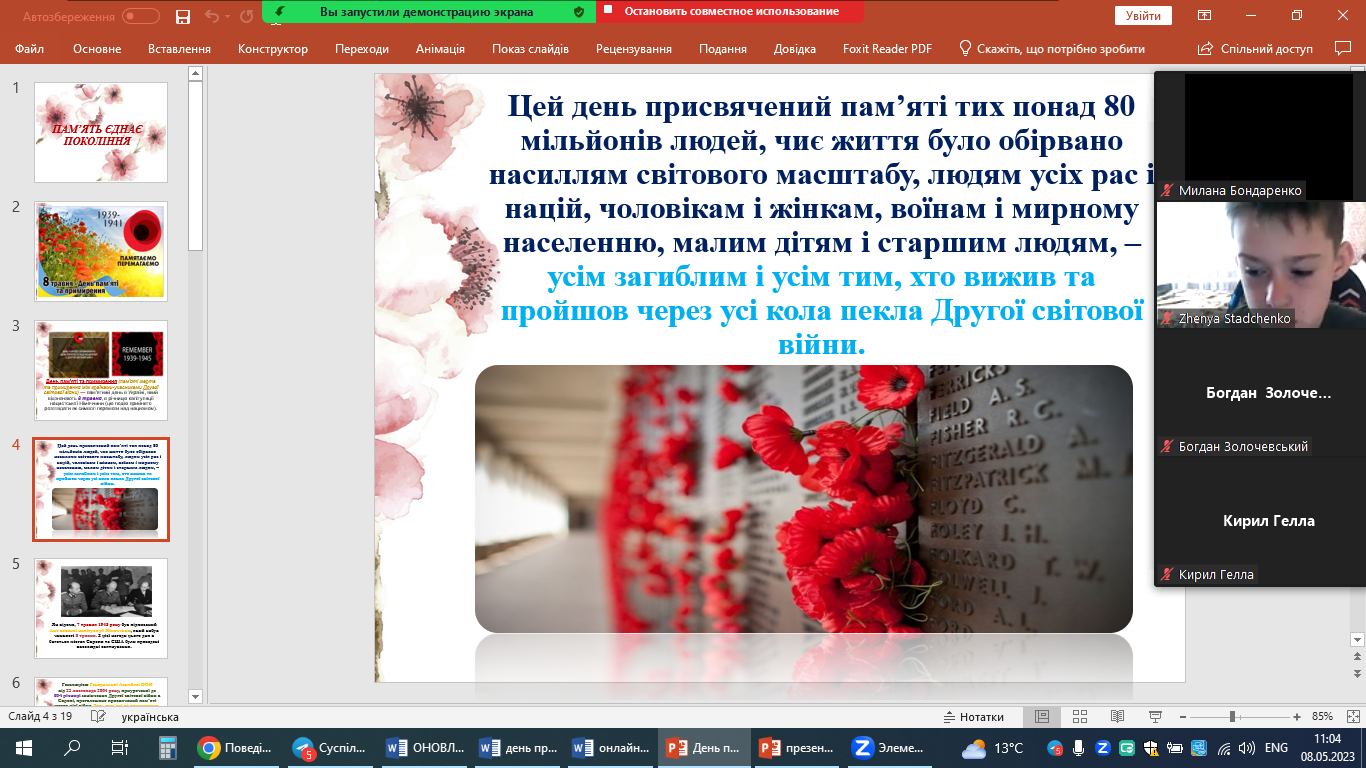This screenshot has width=1366, height=768.
Task: Click the Спільний доступ button
Action: (x=1255, y=49)
